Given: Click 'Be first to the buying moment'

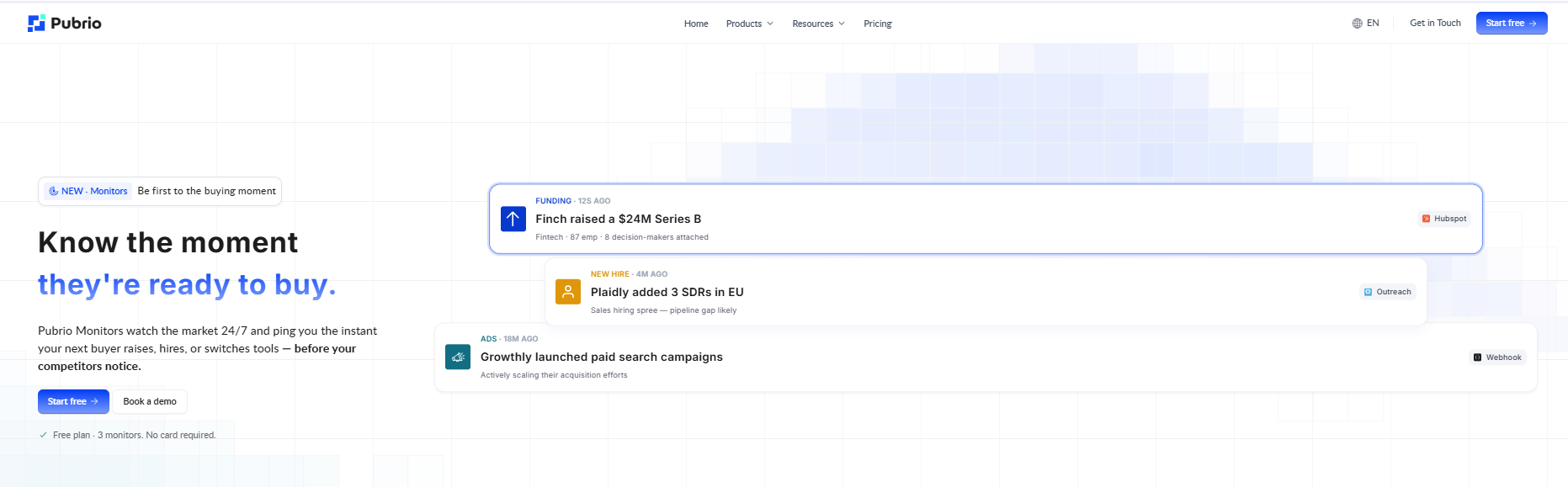Looking at the screenshot, I should click(206, 191).
